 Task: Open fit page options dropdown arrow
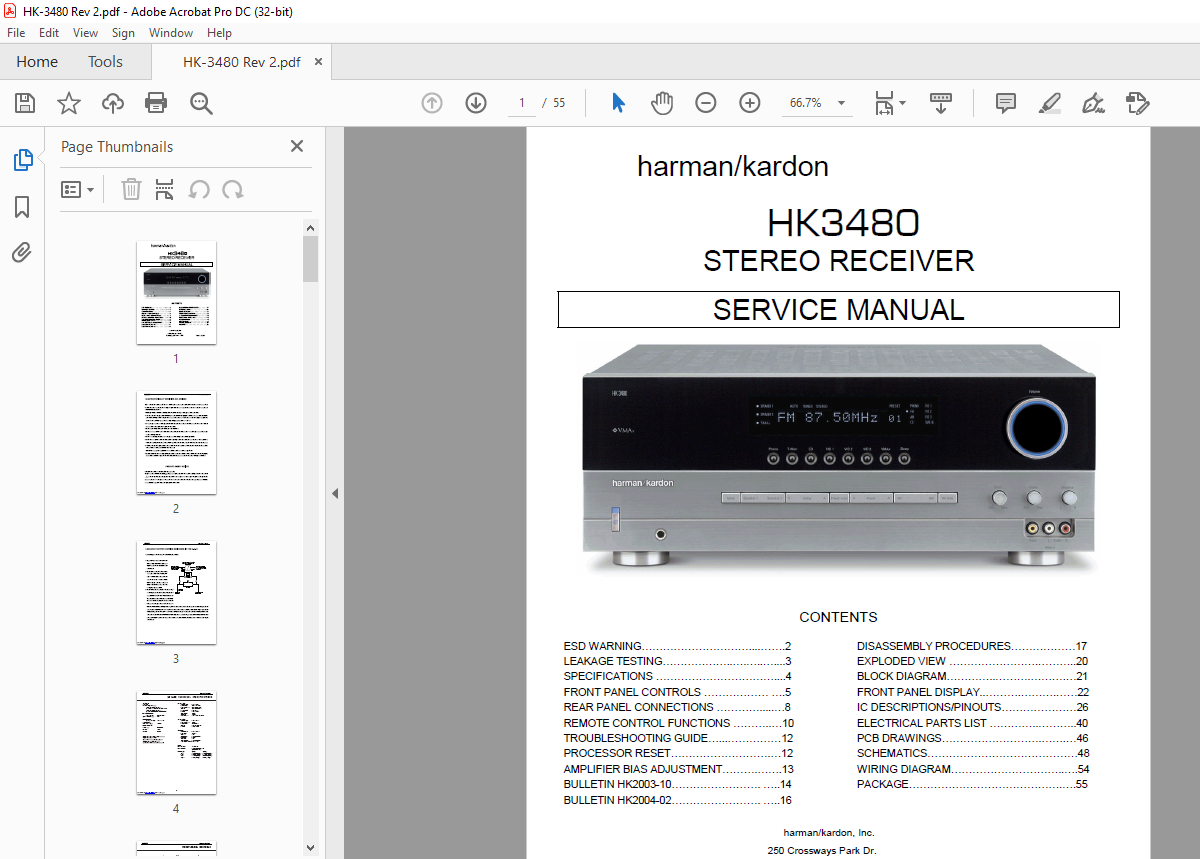(x=902, y=103)
